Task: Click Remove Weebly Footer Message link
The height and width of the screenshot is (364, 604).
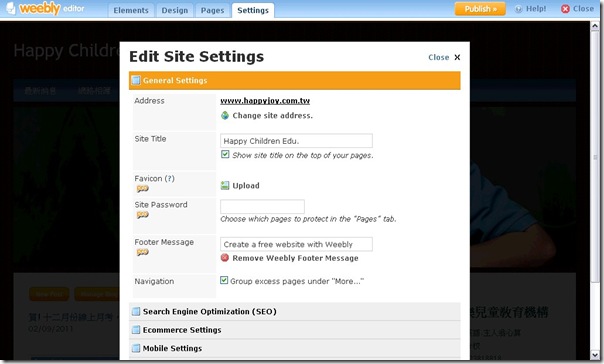Action: 295,258
